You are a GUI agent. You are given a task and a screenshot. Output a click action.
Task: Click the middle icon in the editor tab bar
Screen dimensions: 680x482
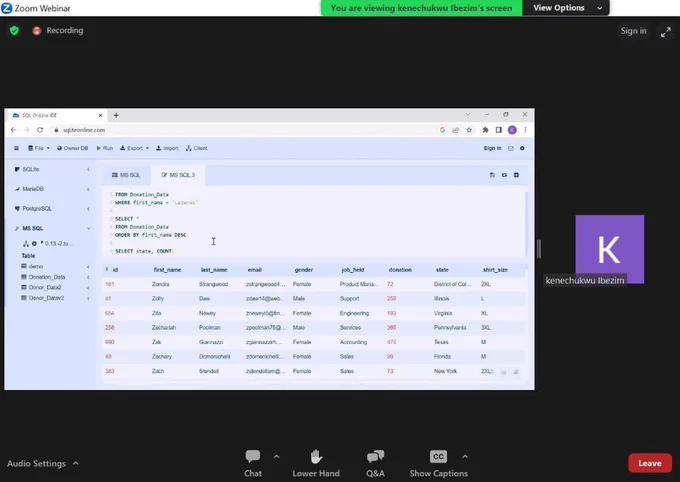(x=504, y=175)
